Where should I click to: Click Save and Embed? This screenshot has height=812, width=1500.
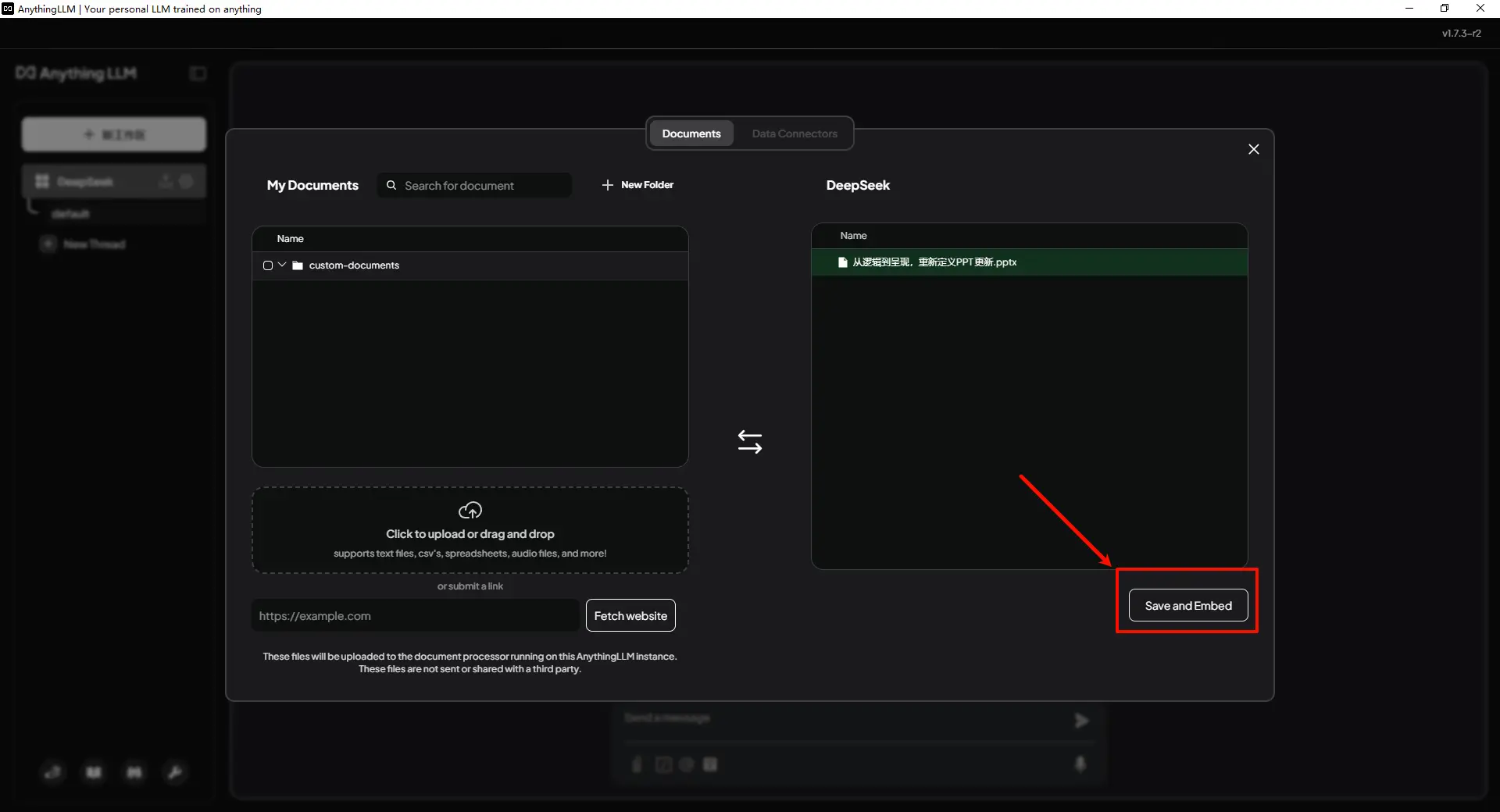click(x=1188, y=606)
